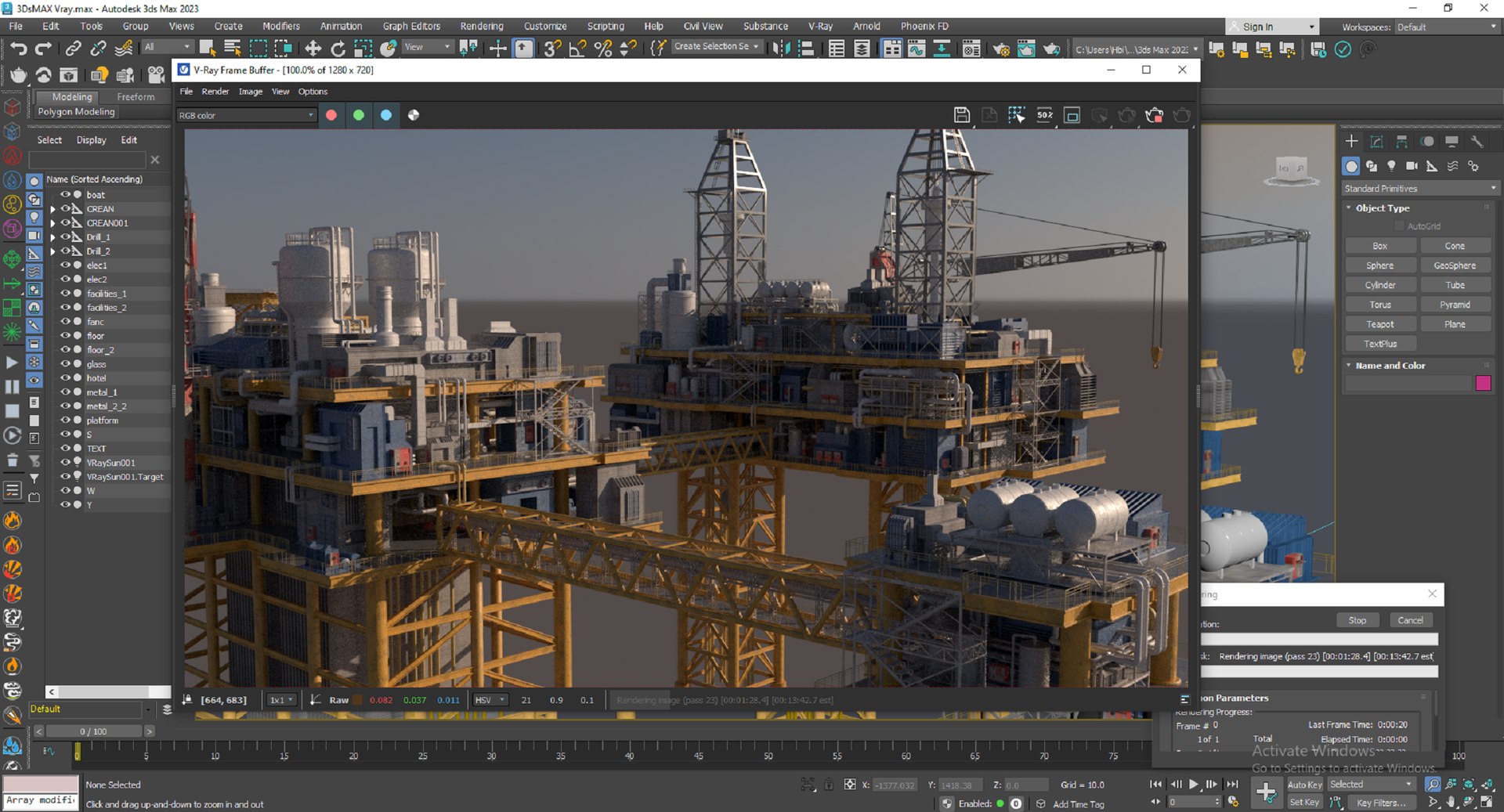Image resolution: width=1504 pixels, height=812 pixels.
Task: Click the Sphere primitive button
Action: coord(1379,265)
